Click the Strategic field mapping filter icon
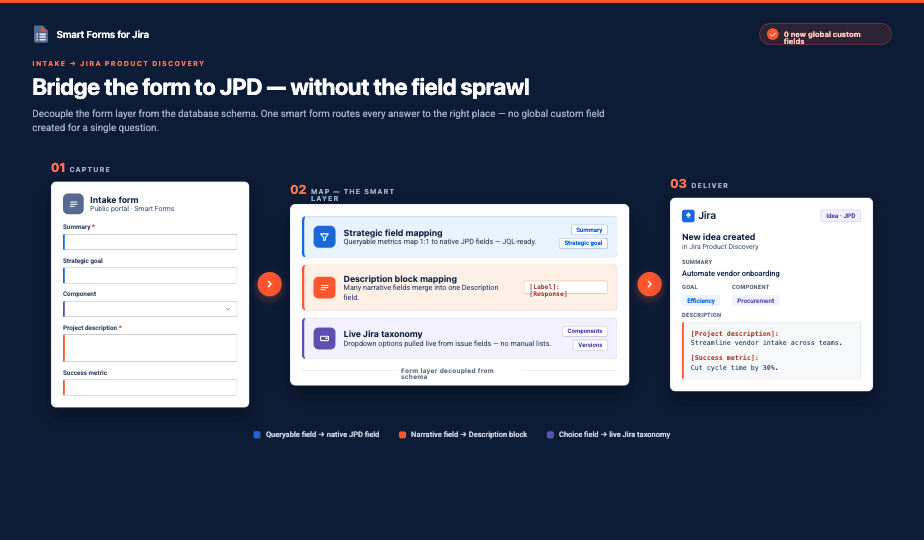Screen dimensions: 924x540 (x=324, y=237)
